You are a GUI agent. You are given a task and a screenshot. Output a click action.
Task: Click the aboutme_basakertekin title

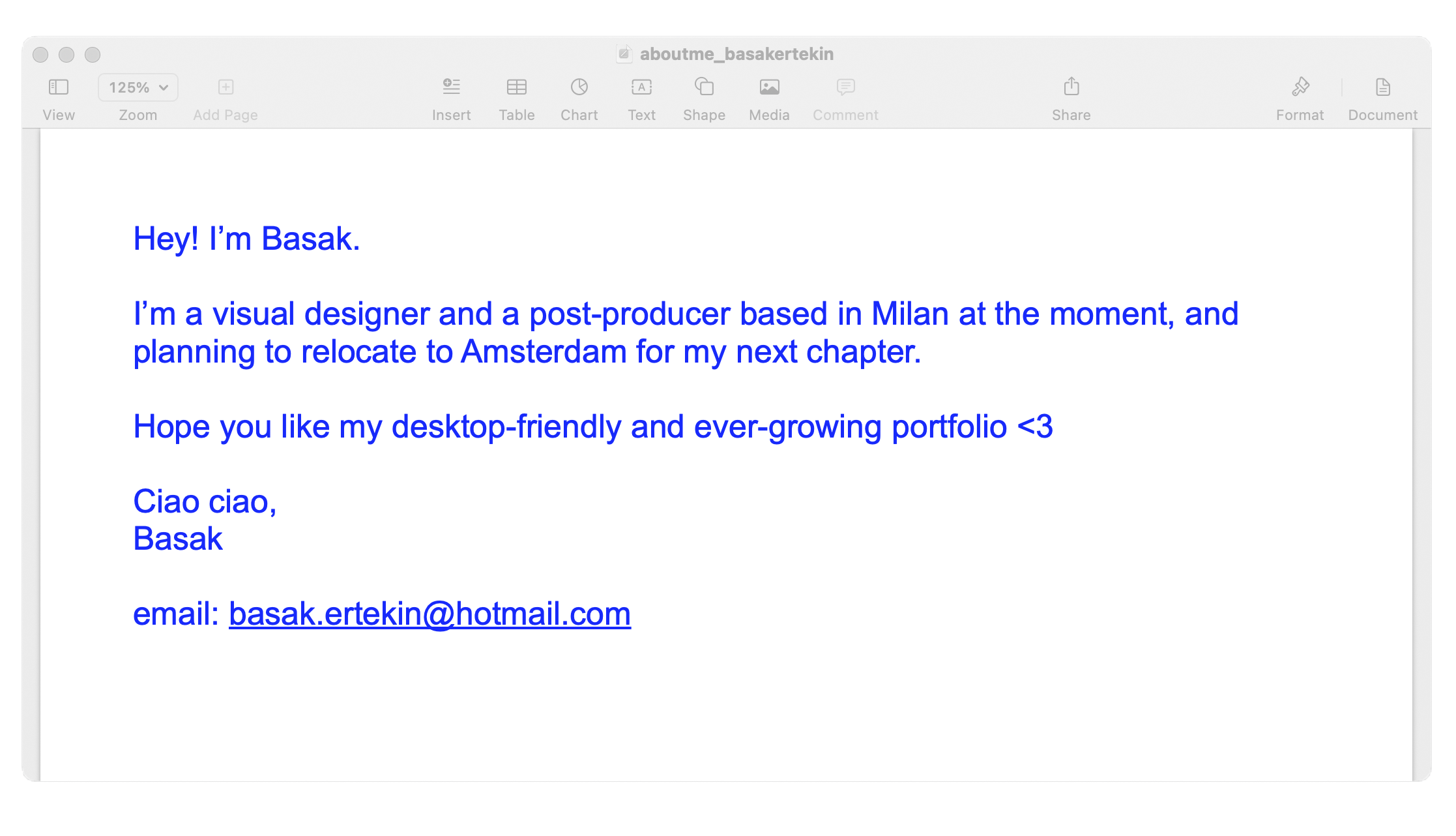[x=736, y=53]
